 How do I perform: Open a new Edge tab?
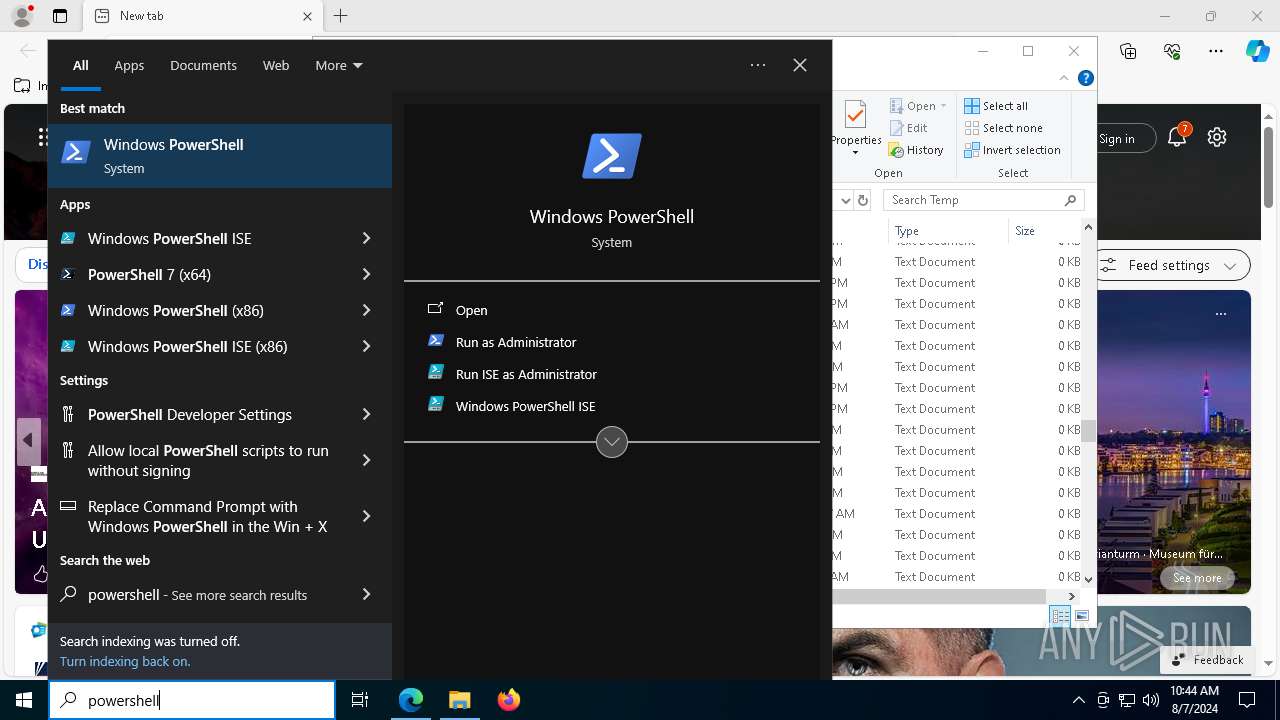click(x=341, y=16)
